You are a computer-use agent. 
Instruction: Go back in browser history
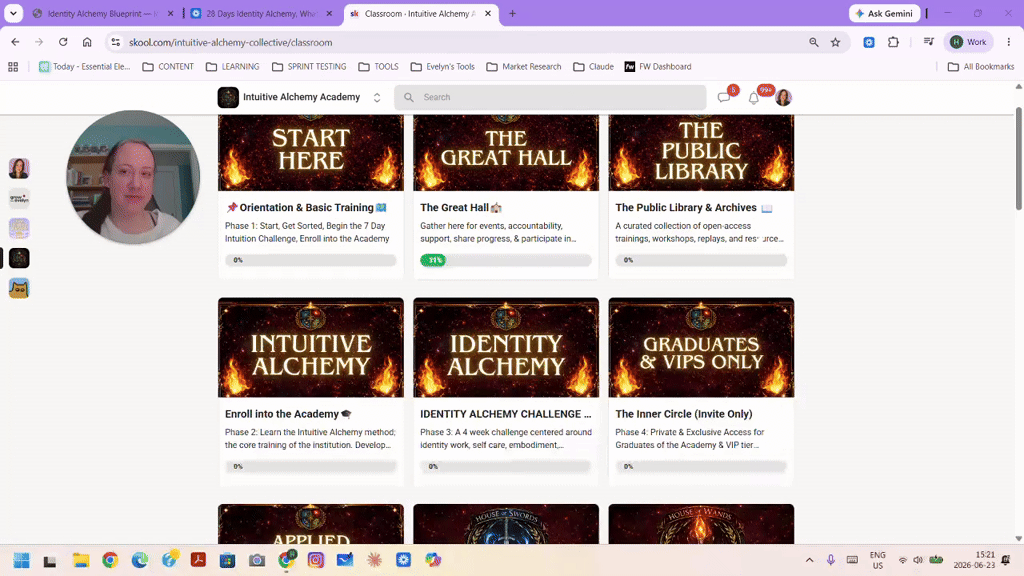pyautogui.click(x=16, y=42)
